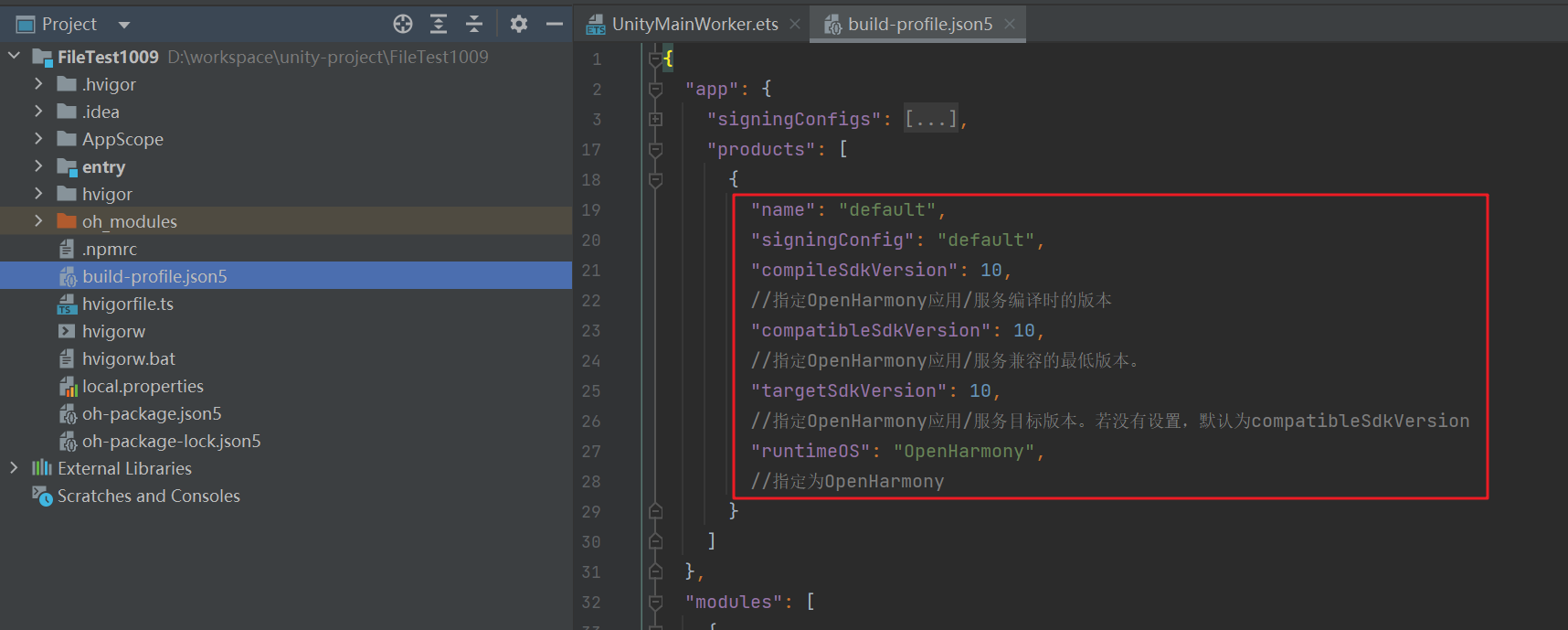The height and width of the screenshot is (630, 1568).
Task: Collapse the products array fold marker
Action: [x=655, y=149]
